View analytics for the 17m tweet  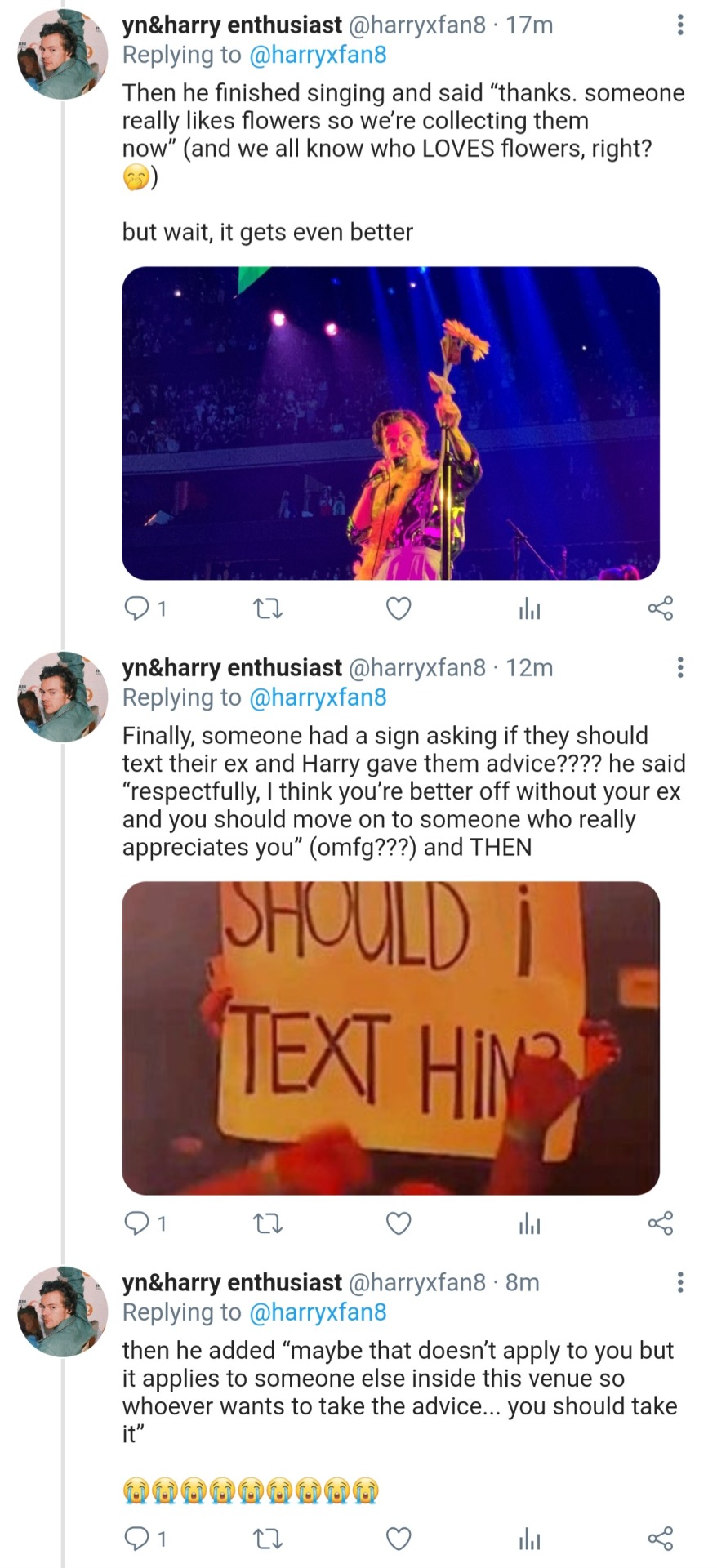[x=529, y=608]
